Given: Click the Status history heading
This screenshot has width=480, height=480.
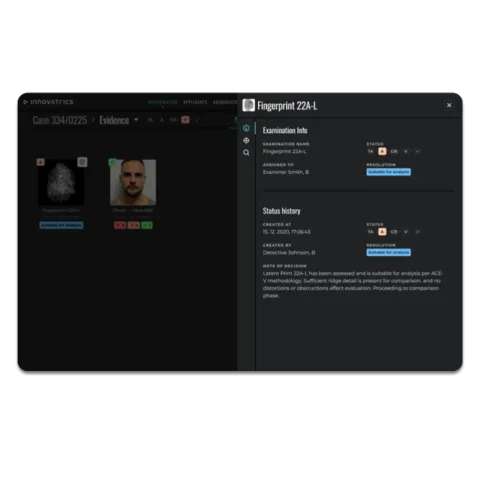Looking at the screenshot, I should click(x=281, y=211).
